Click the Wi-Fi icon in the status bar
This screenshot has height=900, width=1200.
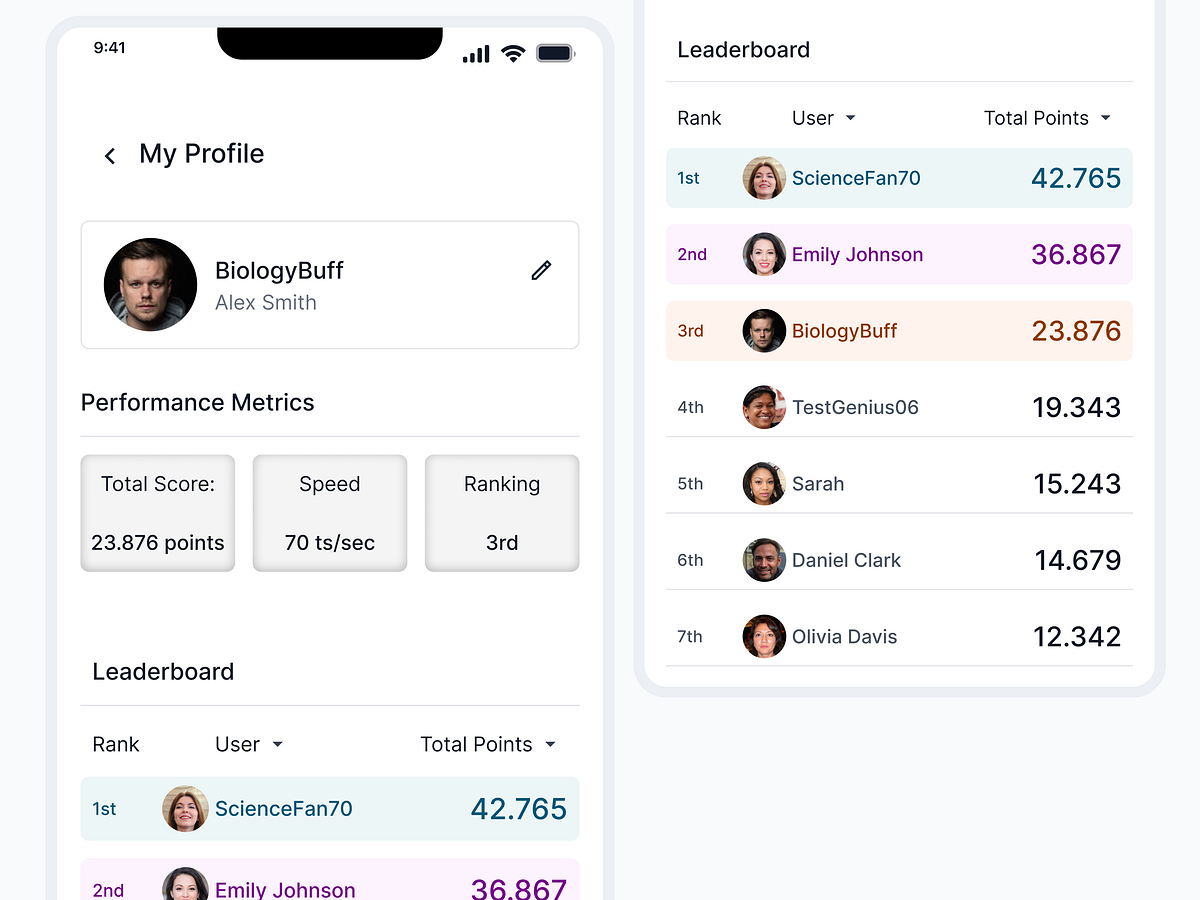coord(513,53)
